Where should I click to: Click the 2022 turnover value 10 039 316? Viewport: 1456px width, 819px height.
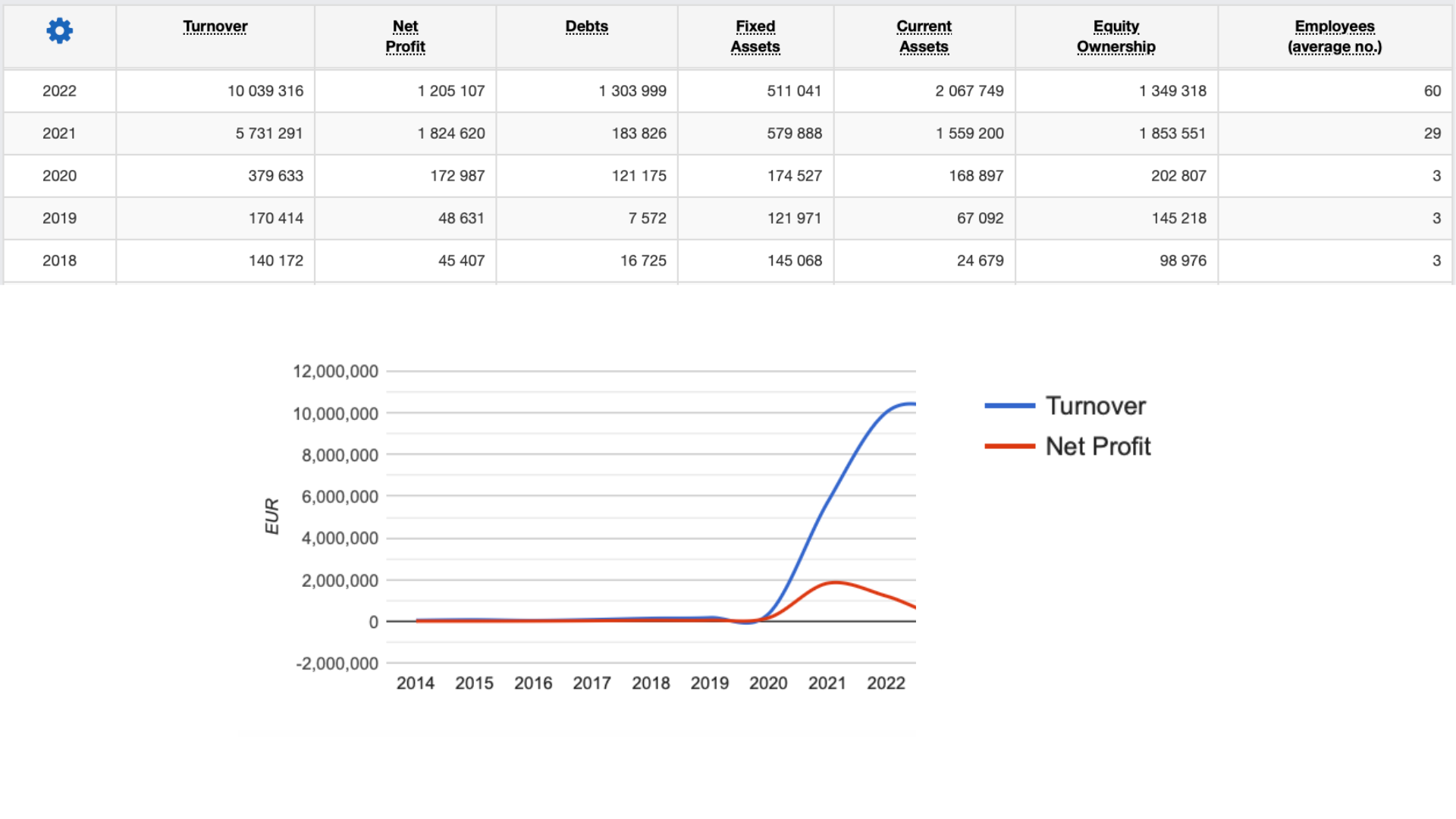265,91
